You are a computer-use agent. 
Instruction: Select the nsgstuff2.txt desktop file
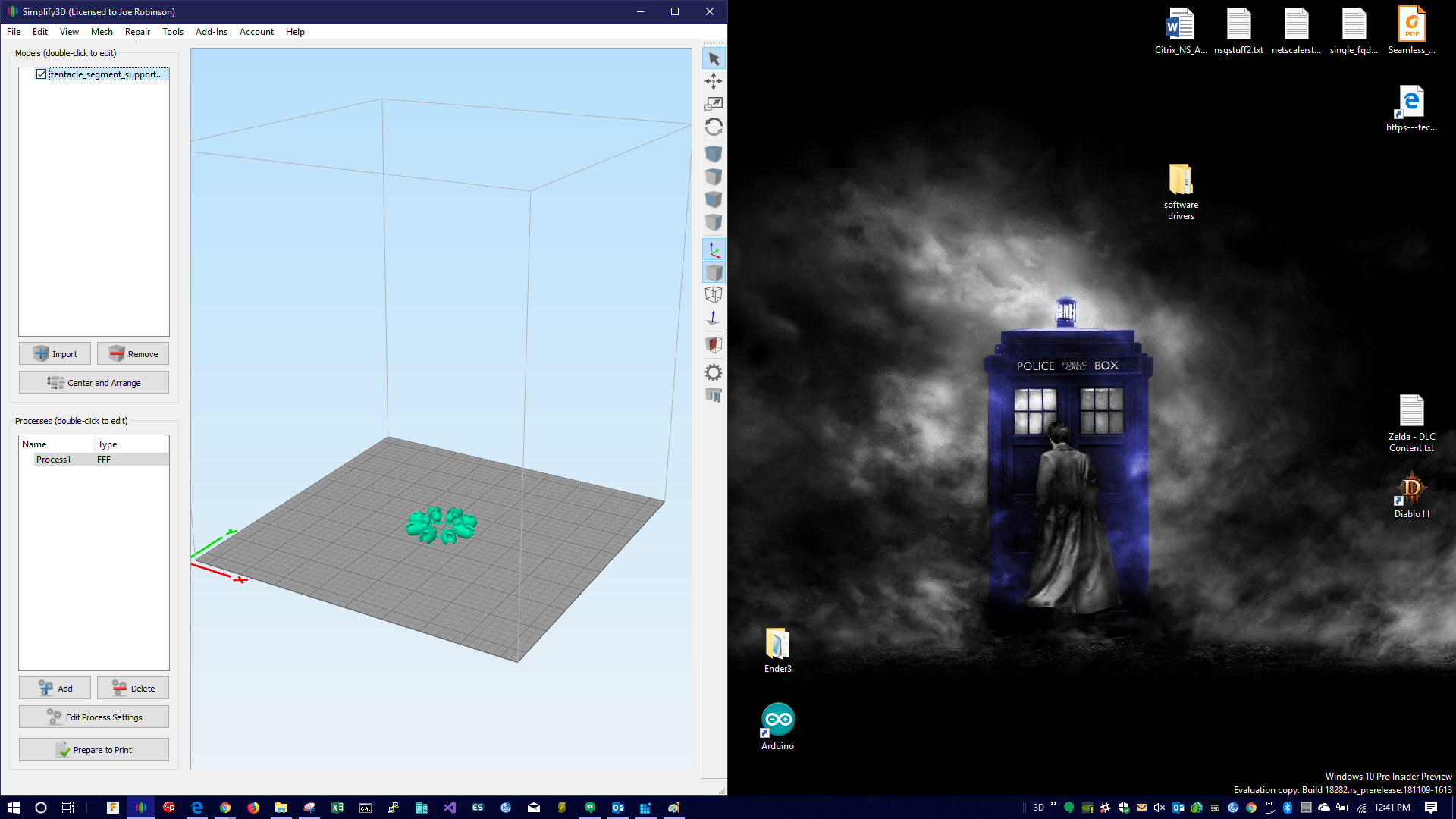point(1238,31)
